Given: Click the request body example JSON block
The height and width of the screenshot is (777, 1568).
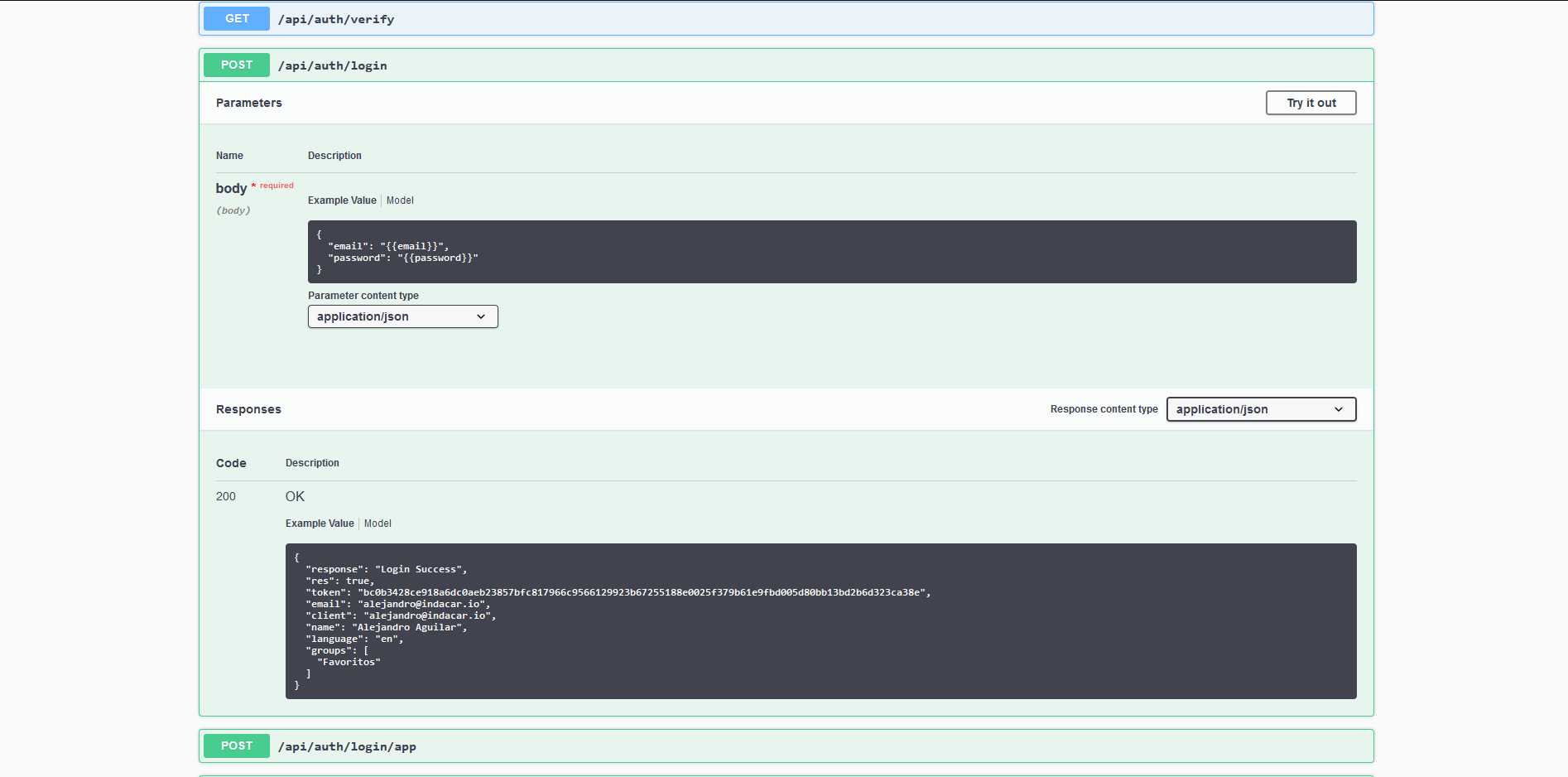Looking at the screenshot, I should (x=832, y=252).
